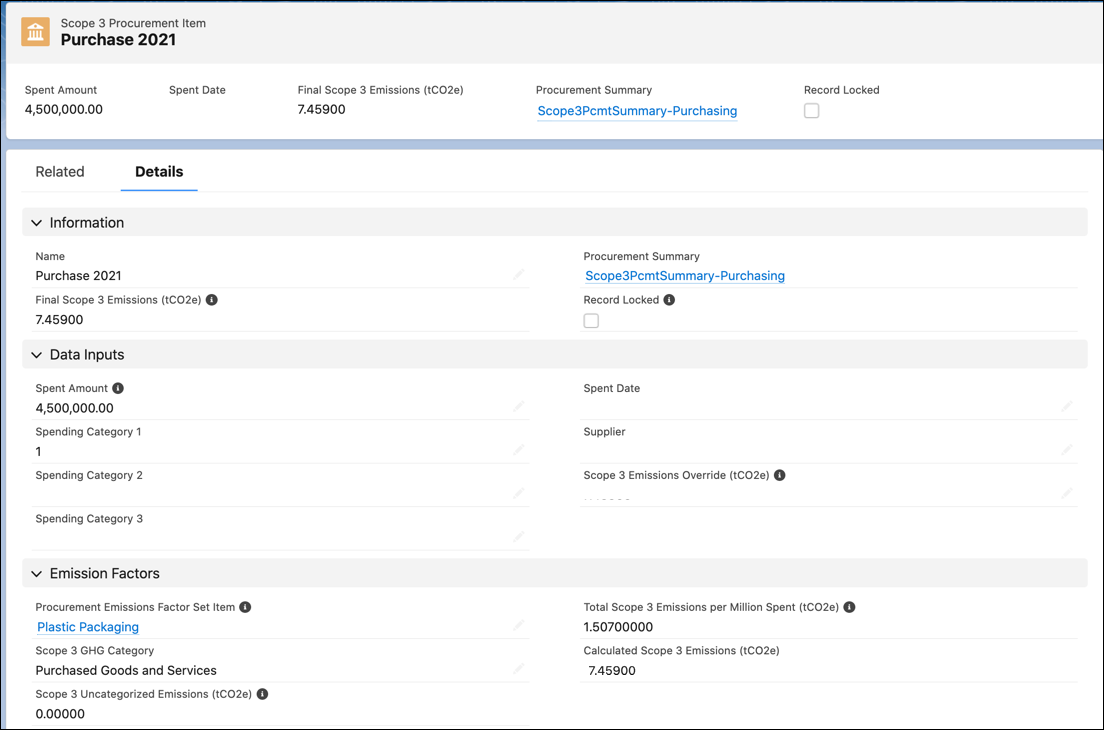Check Record Locked box in Information section

[591, 321]
